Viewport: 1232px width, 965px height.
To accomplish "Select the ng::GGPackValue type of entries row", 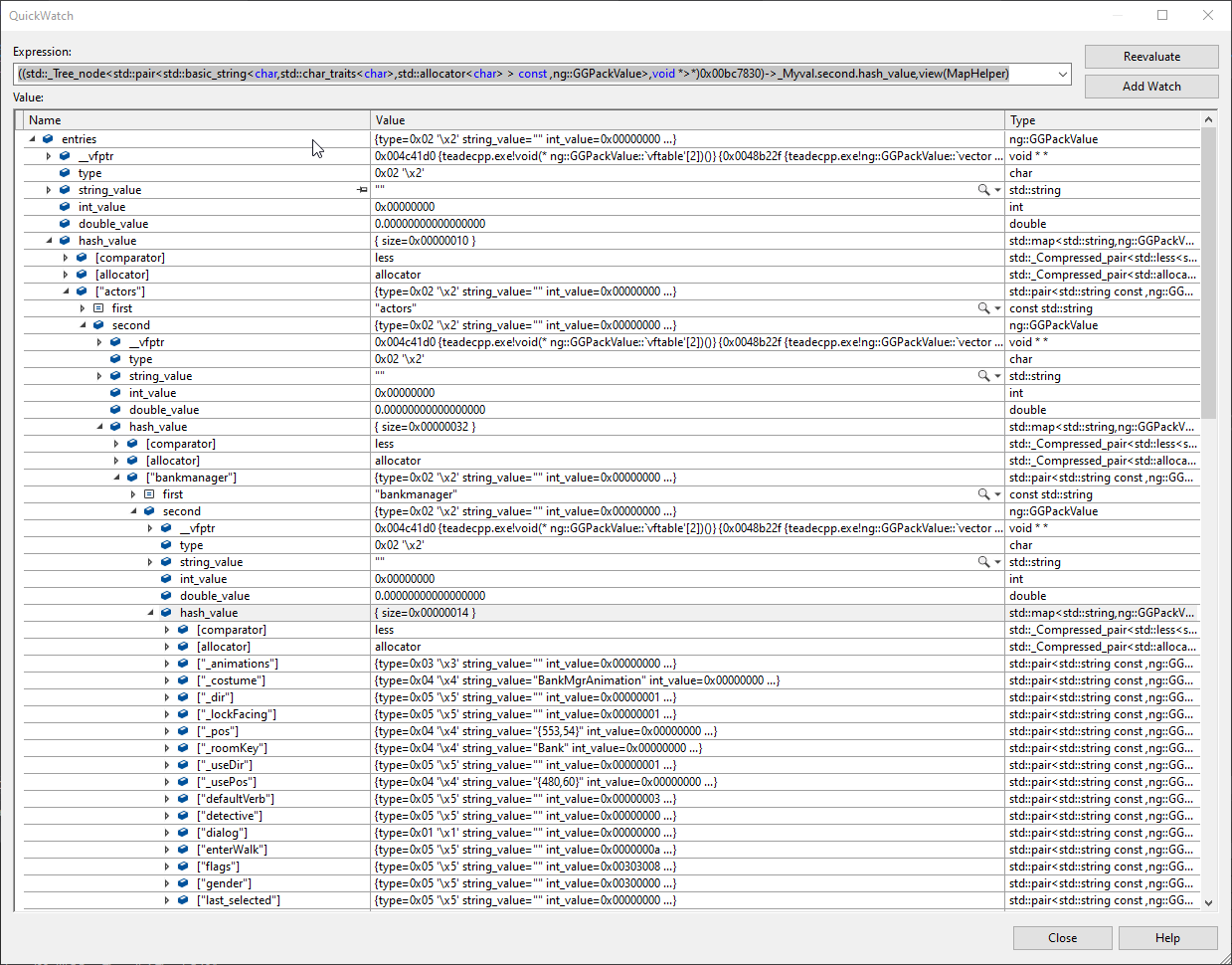I will [x=1053, y=139].
